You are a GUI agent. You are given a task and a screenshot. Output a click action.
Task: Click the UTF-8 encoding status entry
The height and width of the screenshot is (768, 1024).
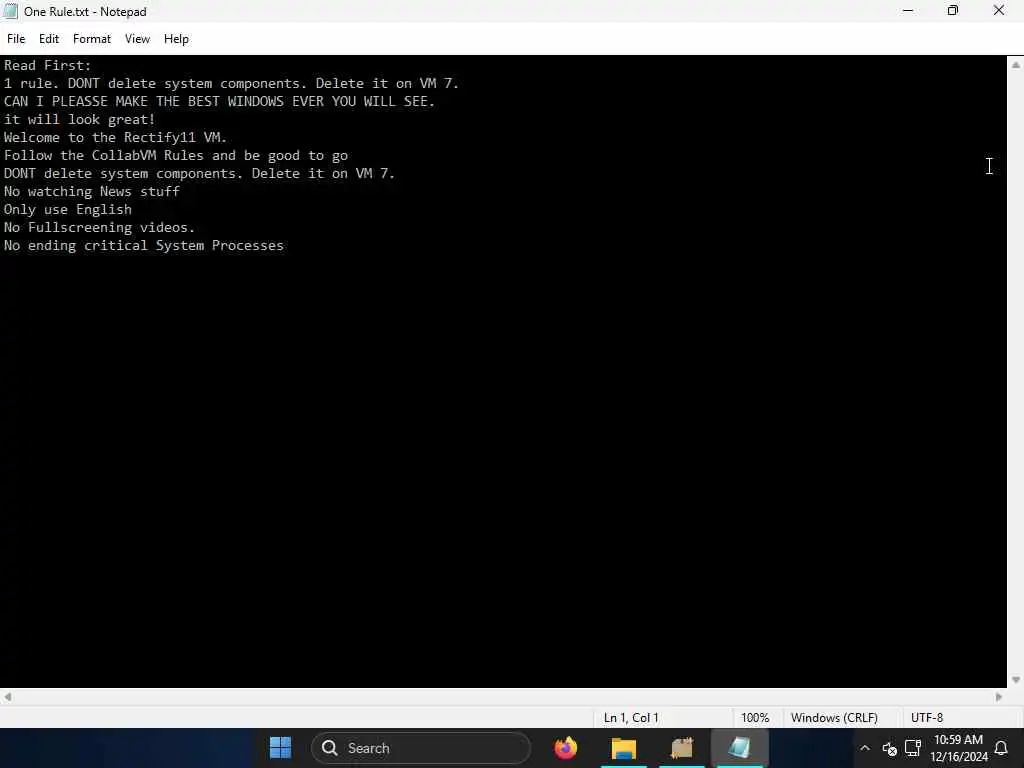point(927,718)
